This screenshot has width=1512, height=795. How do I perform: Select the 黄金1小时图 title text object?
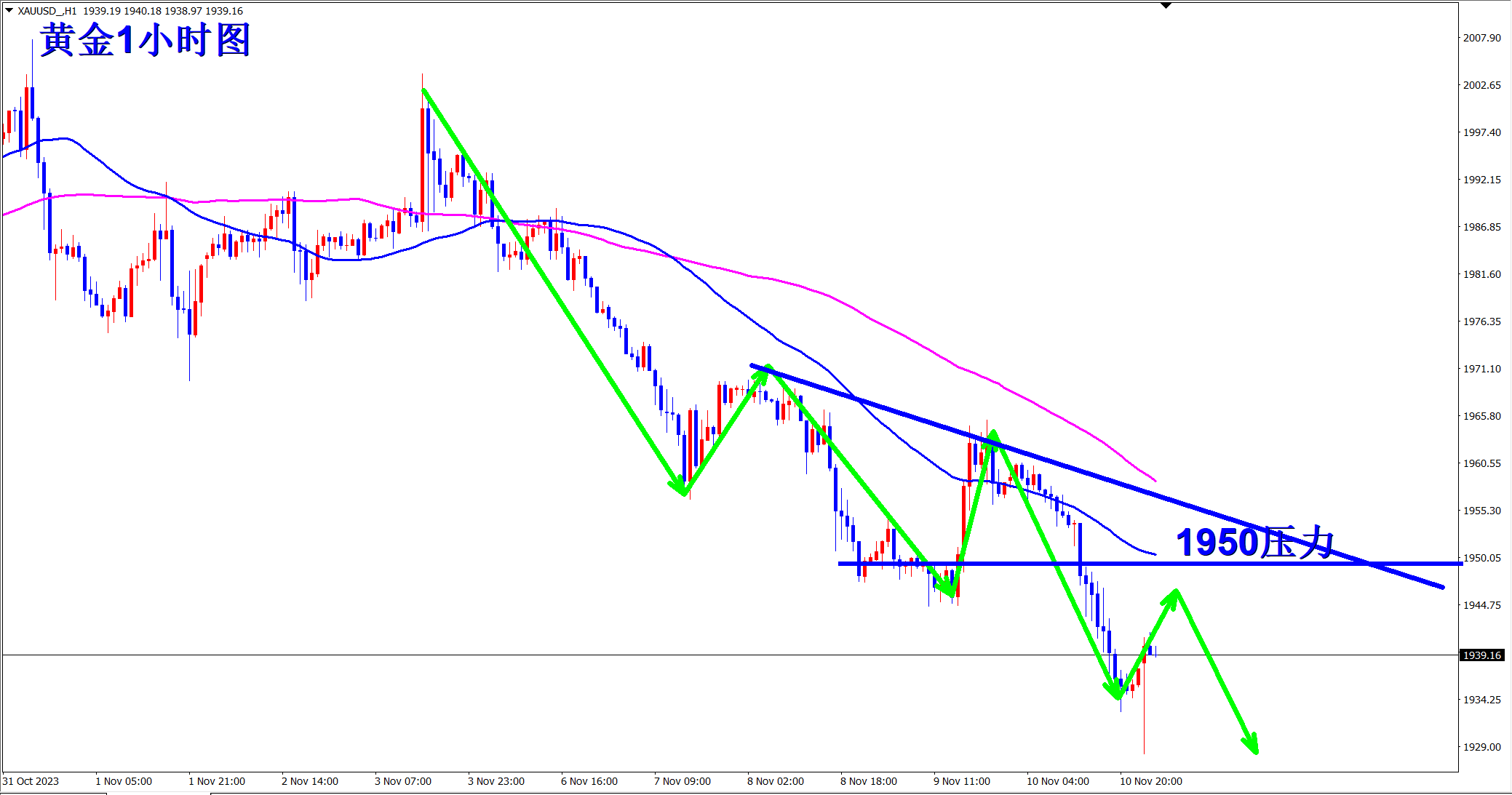146,40
